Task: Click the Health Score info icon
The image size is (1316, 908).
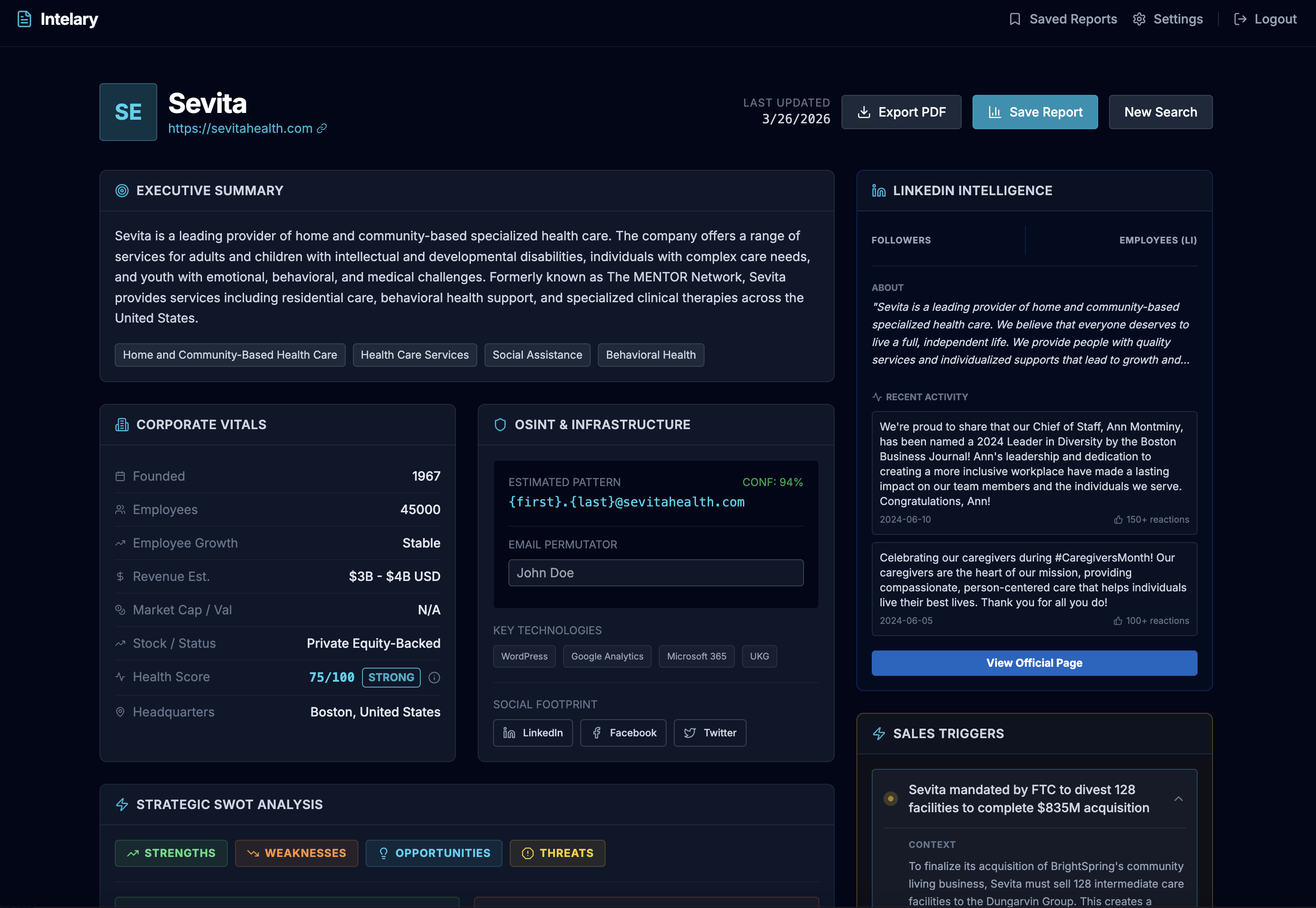Action: pyautogui.click(x=434, y=677)
